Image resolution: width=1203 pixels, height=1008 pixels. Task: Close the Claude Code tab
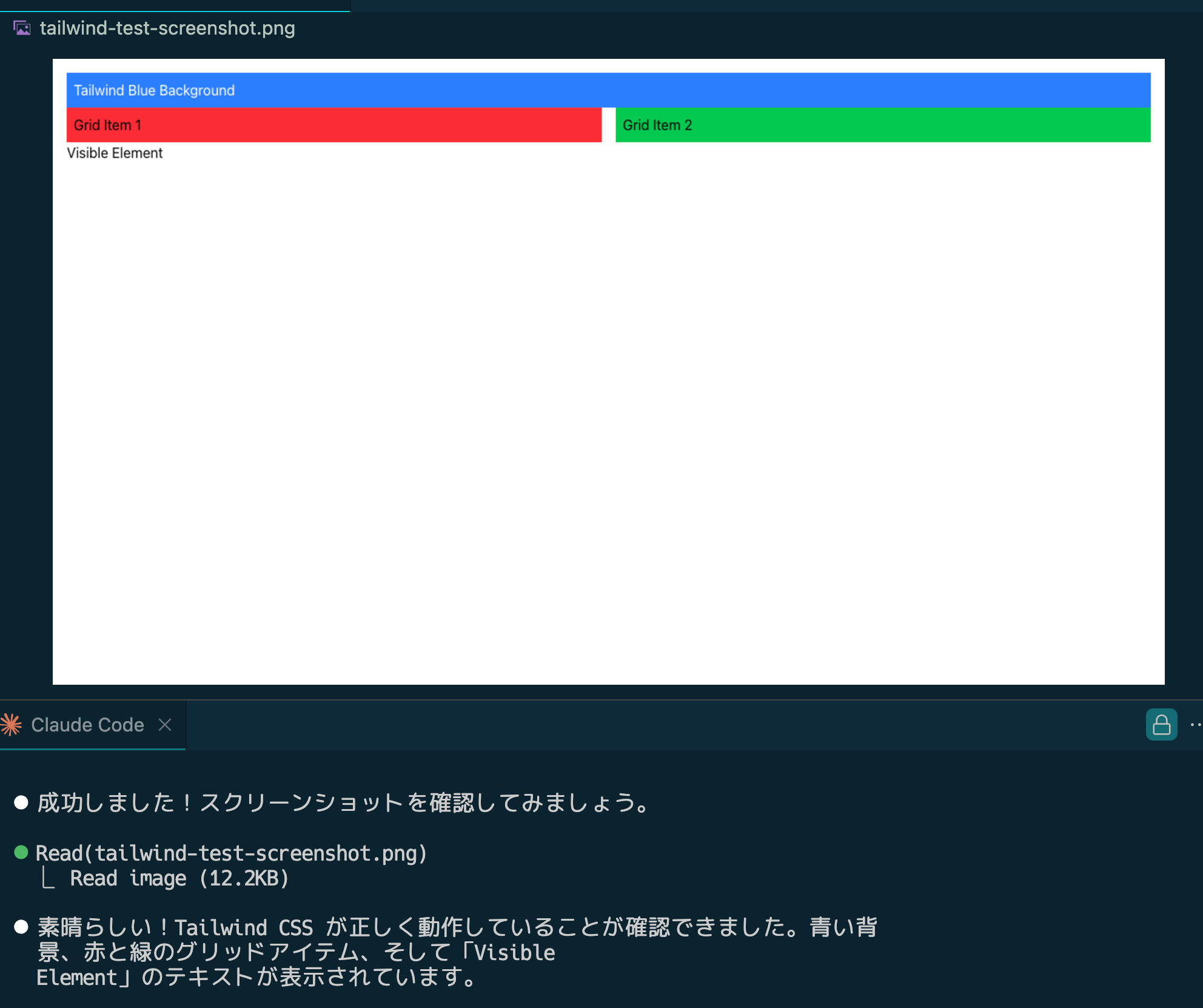click(165, 725)
